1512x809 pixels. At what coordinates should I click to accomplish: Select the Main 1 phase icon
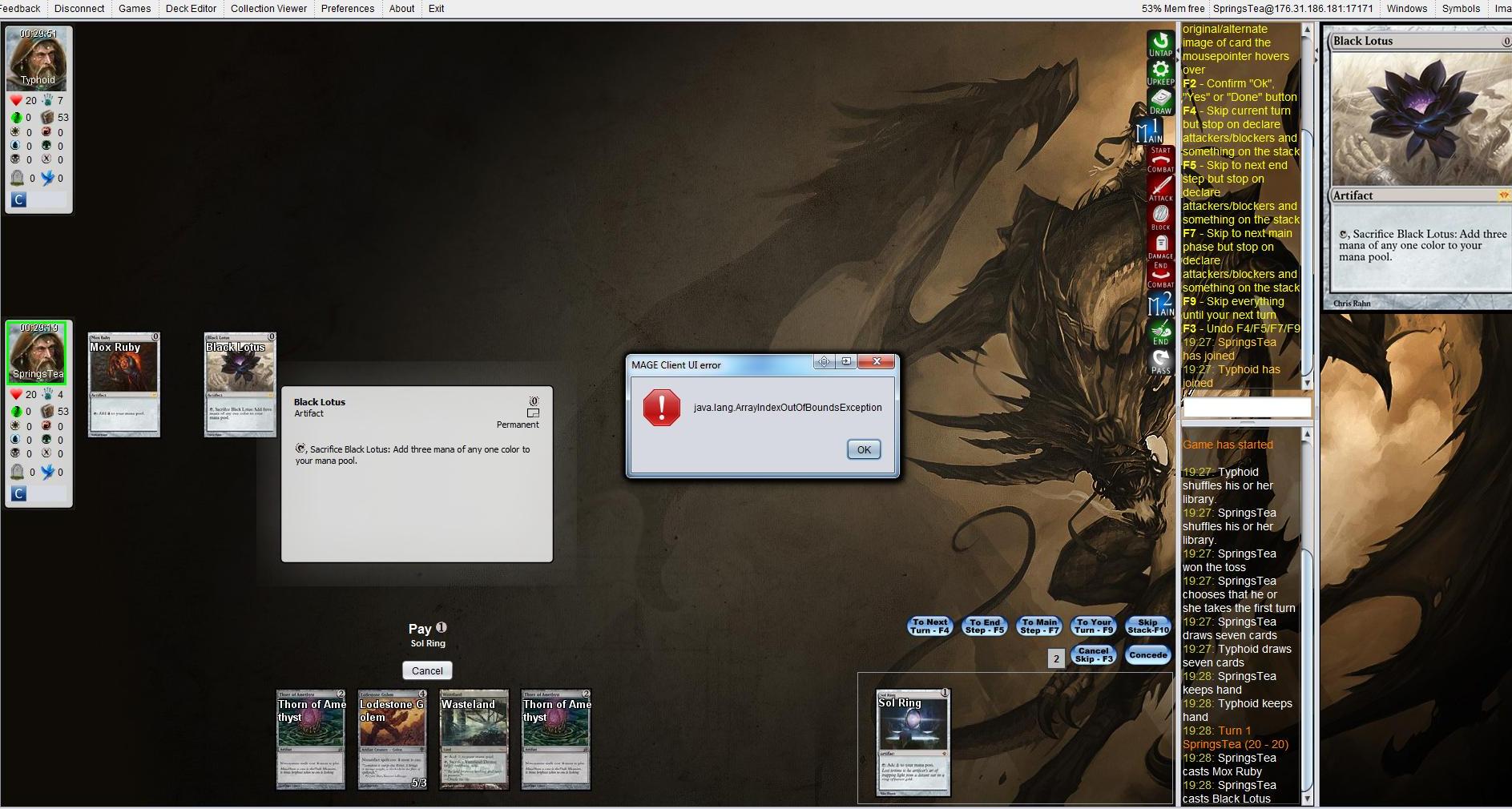click(1150, 131)
